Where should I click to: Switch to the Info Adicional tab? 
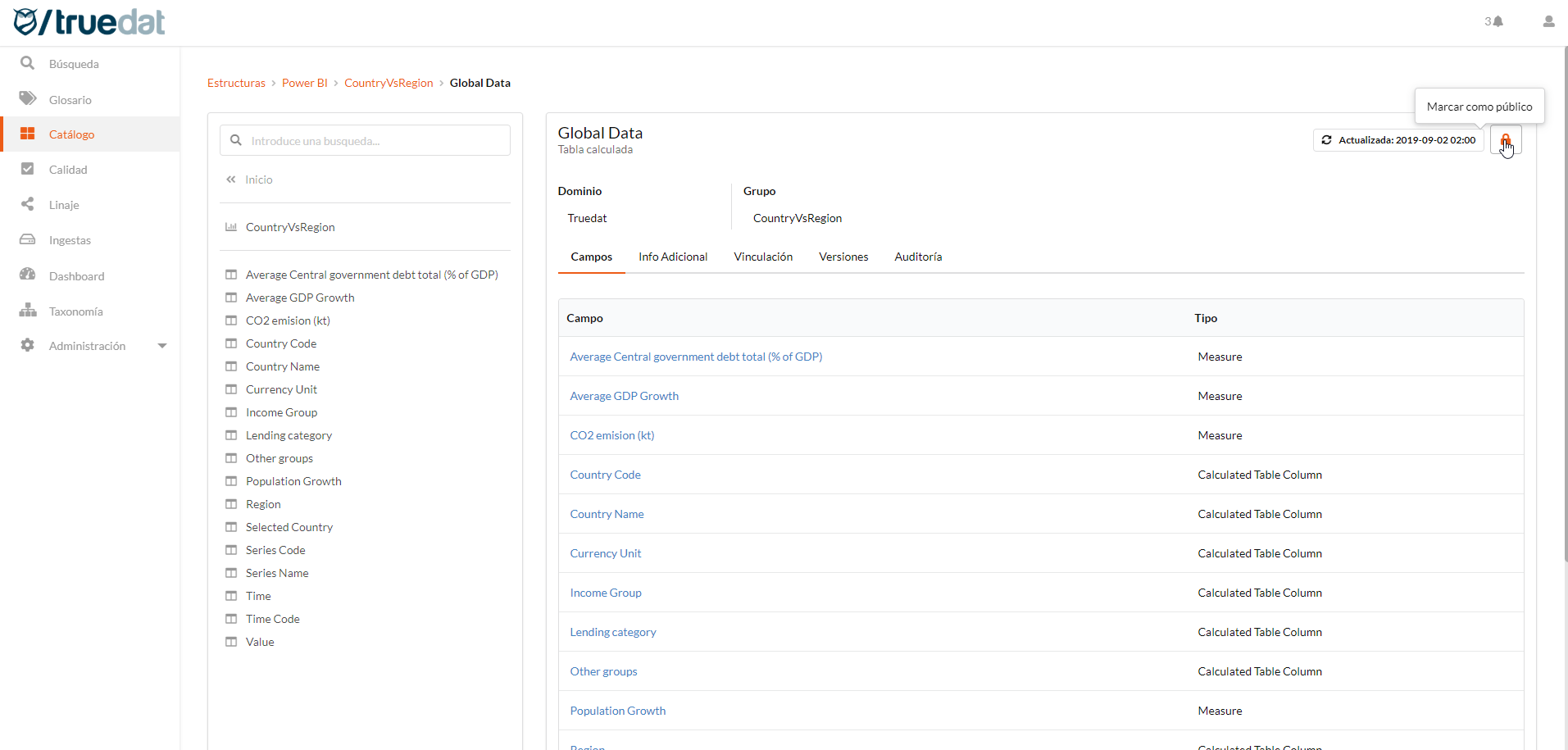[x=673, y=257]
